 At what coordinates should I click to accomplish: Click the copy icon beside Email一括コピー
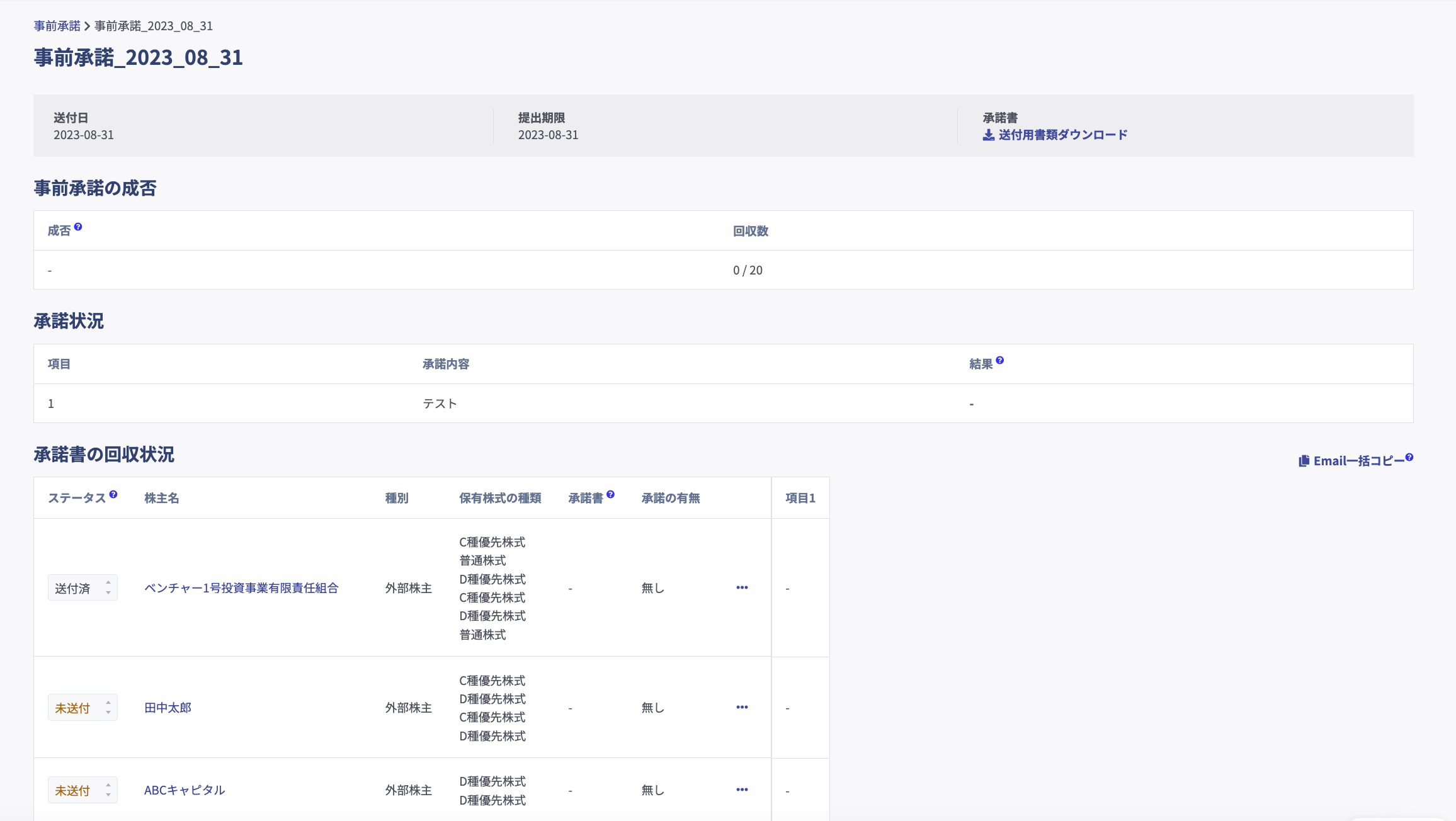(1304, 461)
